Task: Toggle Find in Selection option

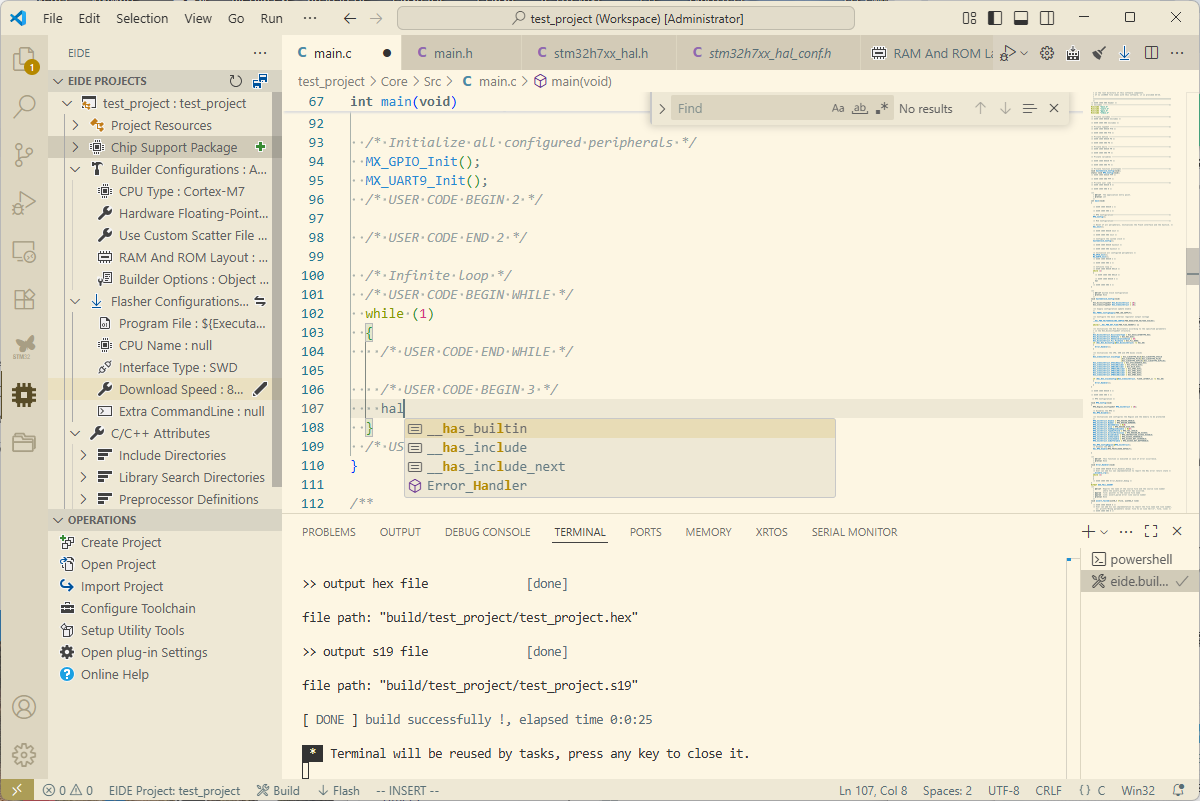Action: tap(1029, 108)
